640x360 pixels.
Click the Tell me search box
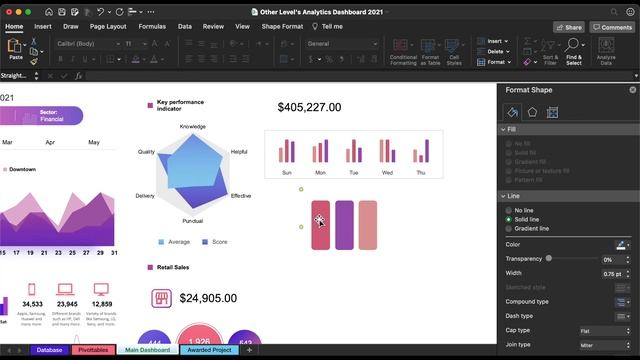(x=328, y=27)
